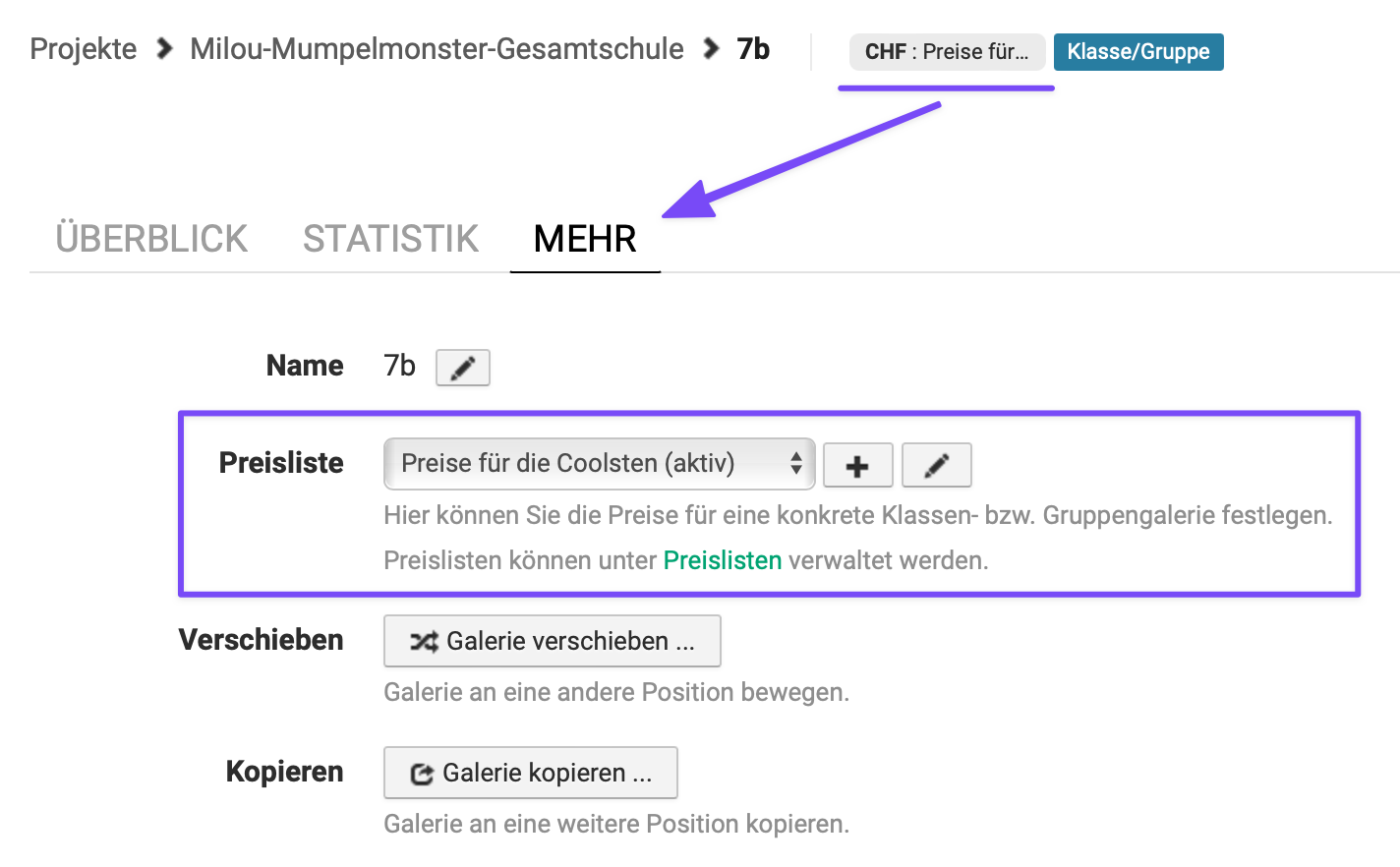Click the up-down arrows in the Preisliste select

(x=796, y=464)
